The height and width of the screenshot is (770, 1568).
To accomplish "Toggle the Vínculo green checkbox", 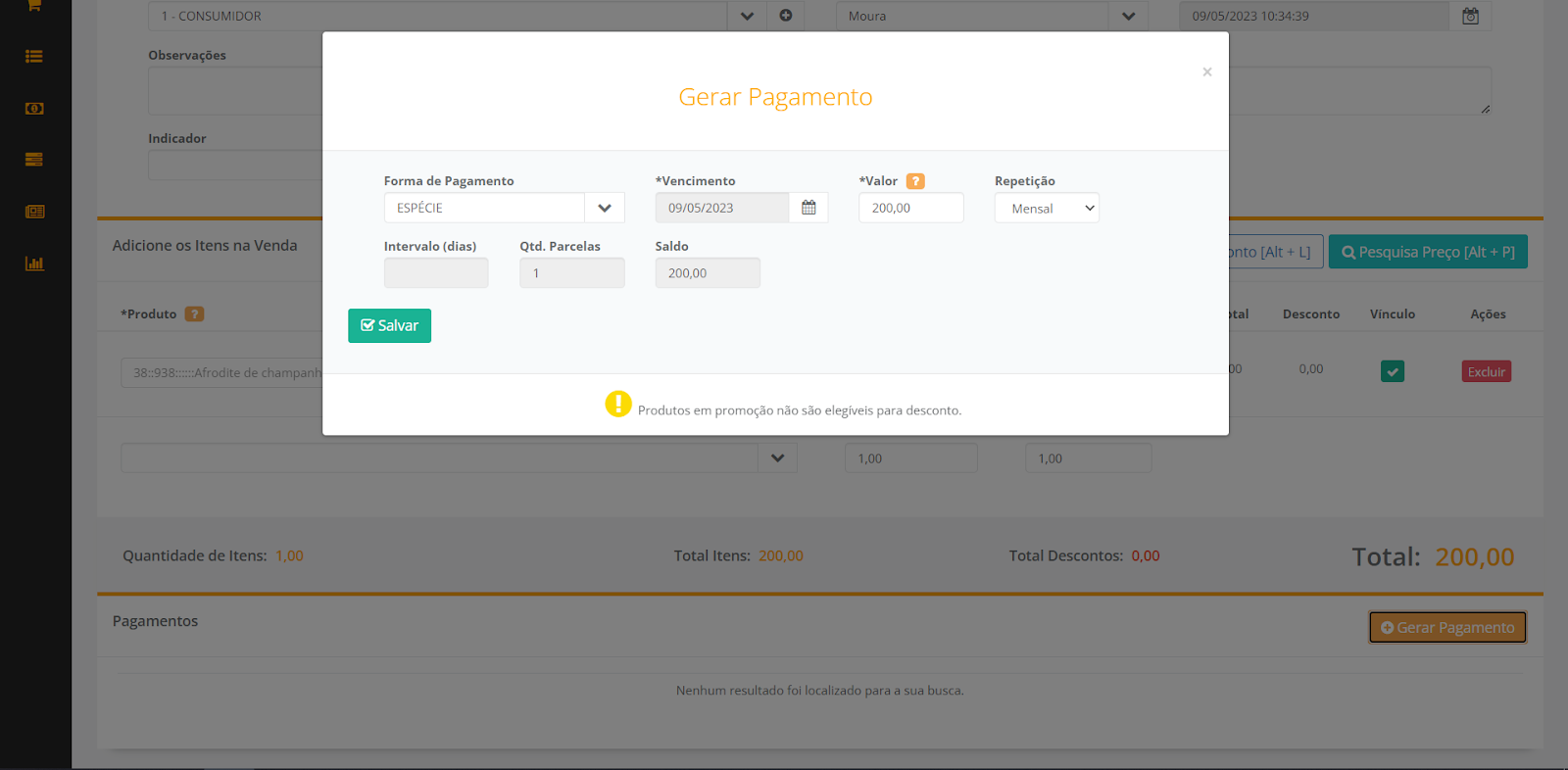I will [1392, 371].
